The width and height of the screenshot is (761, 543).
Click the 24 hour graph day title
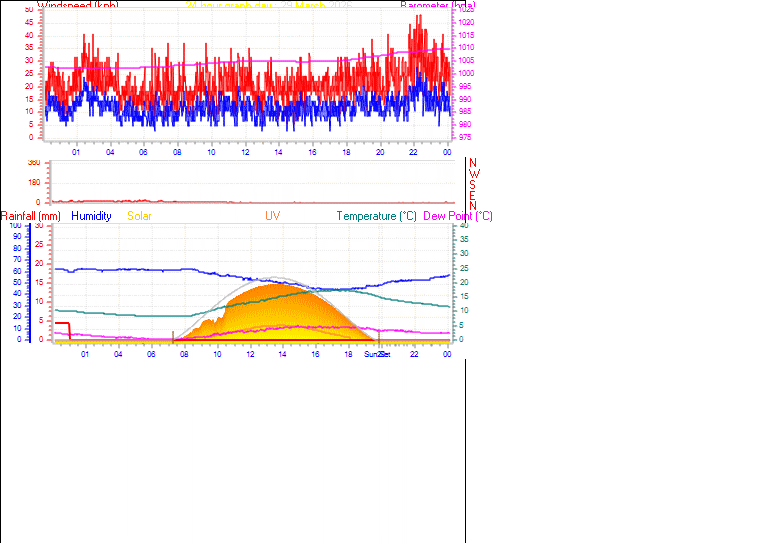[269, 5]
